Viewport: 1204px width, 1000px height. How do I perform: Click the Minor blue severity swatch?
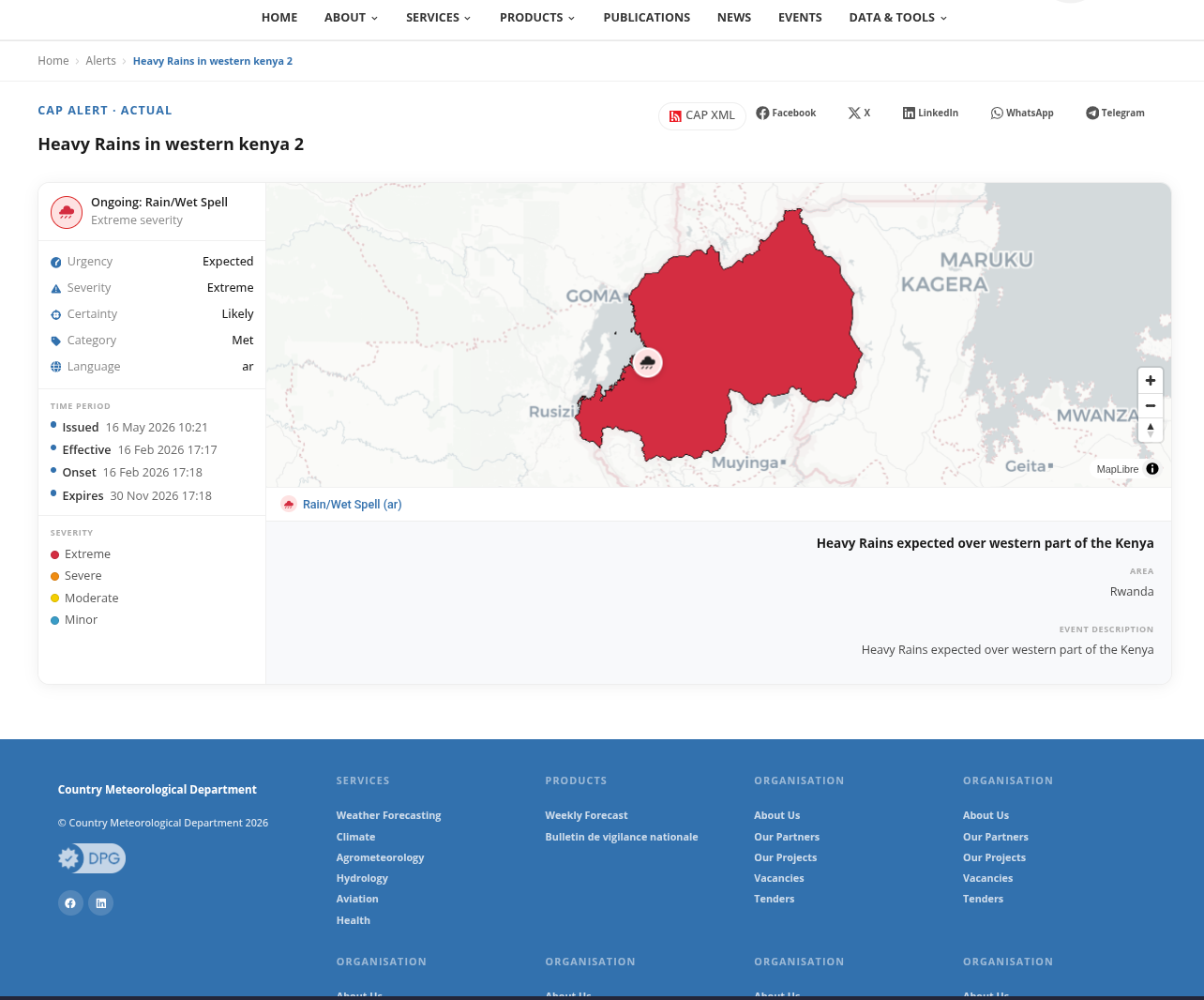click(x=55, y=620)
